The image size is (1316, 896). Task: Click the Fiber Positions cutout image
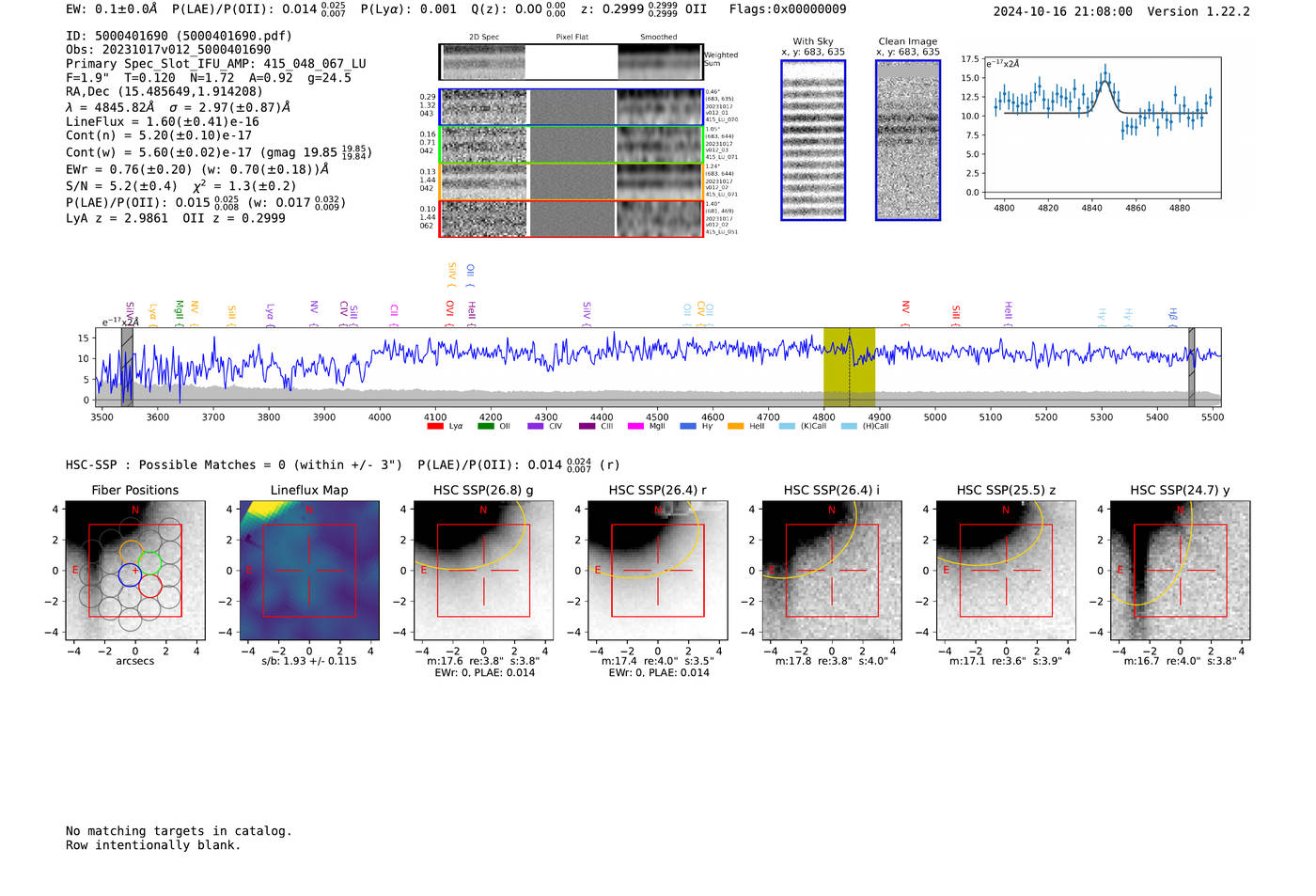[x=135, y=571]
